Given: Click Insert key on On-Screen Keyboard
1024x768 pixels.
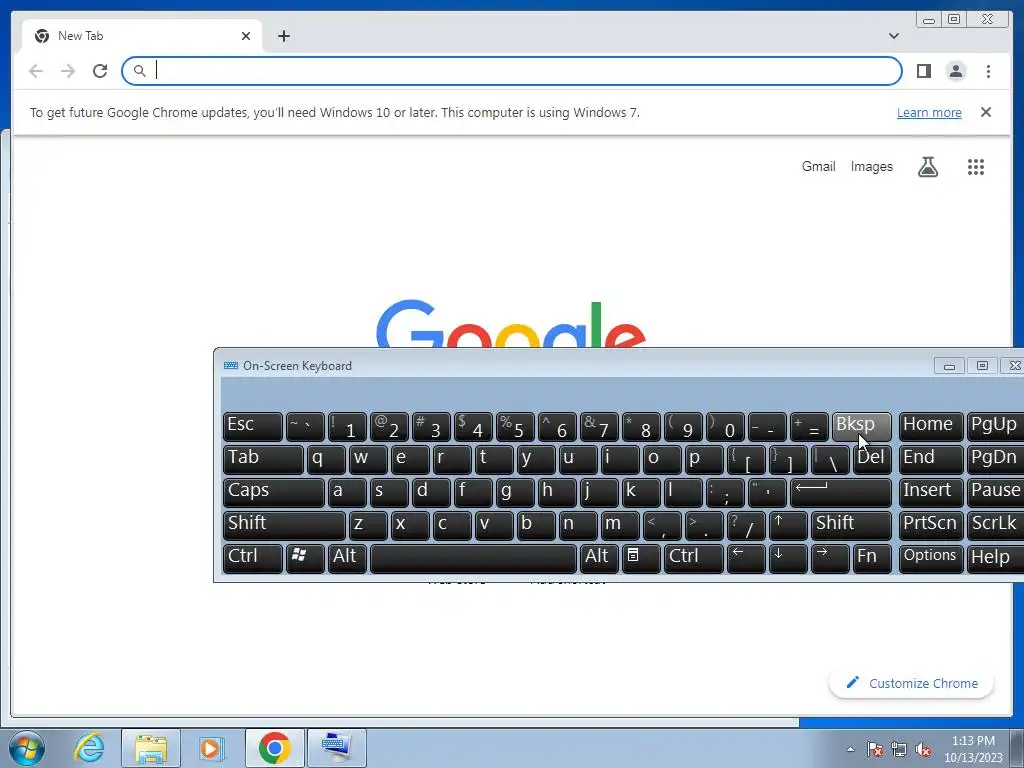Looking at the screenshot, I should point(931,493).
